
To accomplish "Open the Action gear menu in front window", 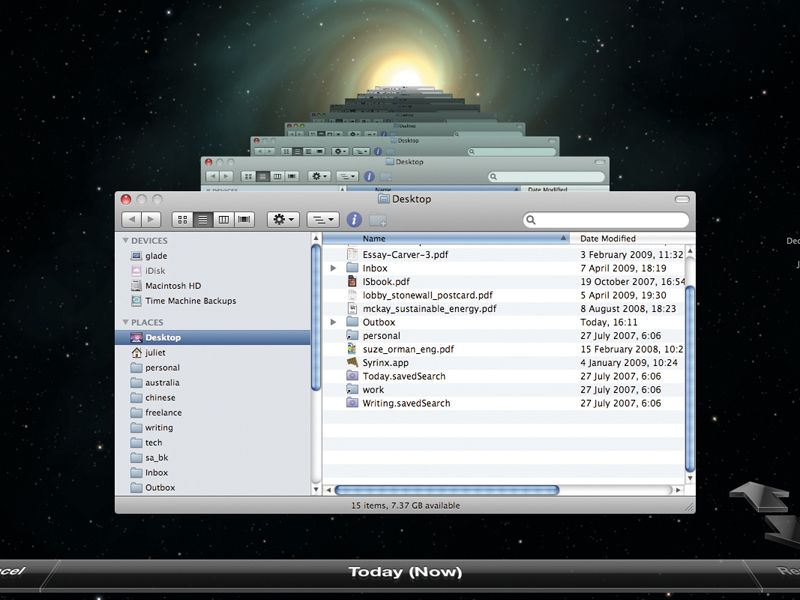I will (x=283, y=219).
